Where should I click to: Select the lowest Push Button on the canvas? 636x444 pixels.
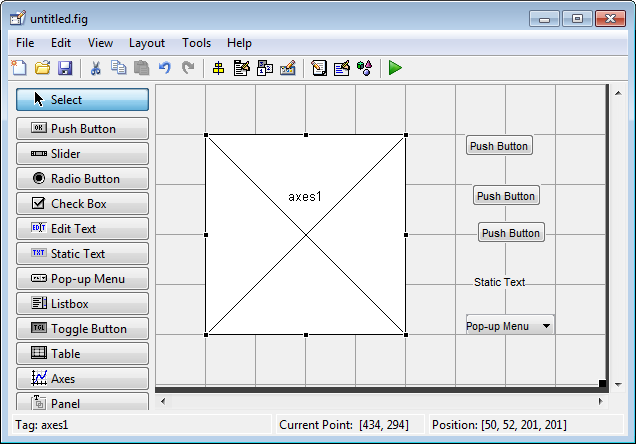click(x=511, y=233)
